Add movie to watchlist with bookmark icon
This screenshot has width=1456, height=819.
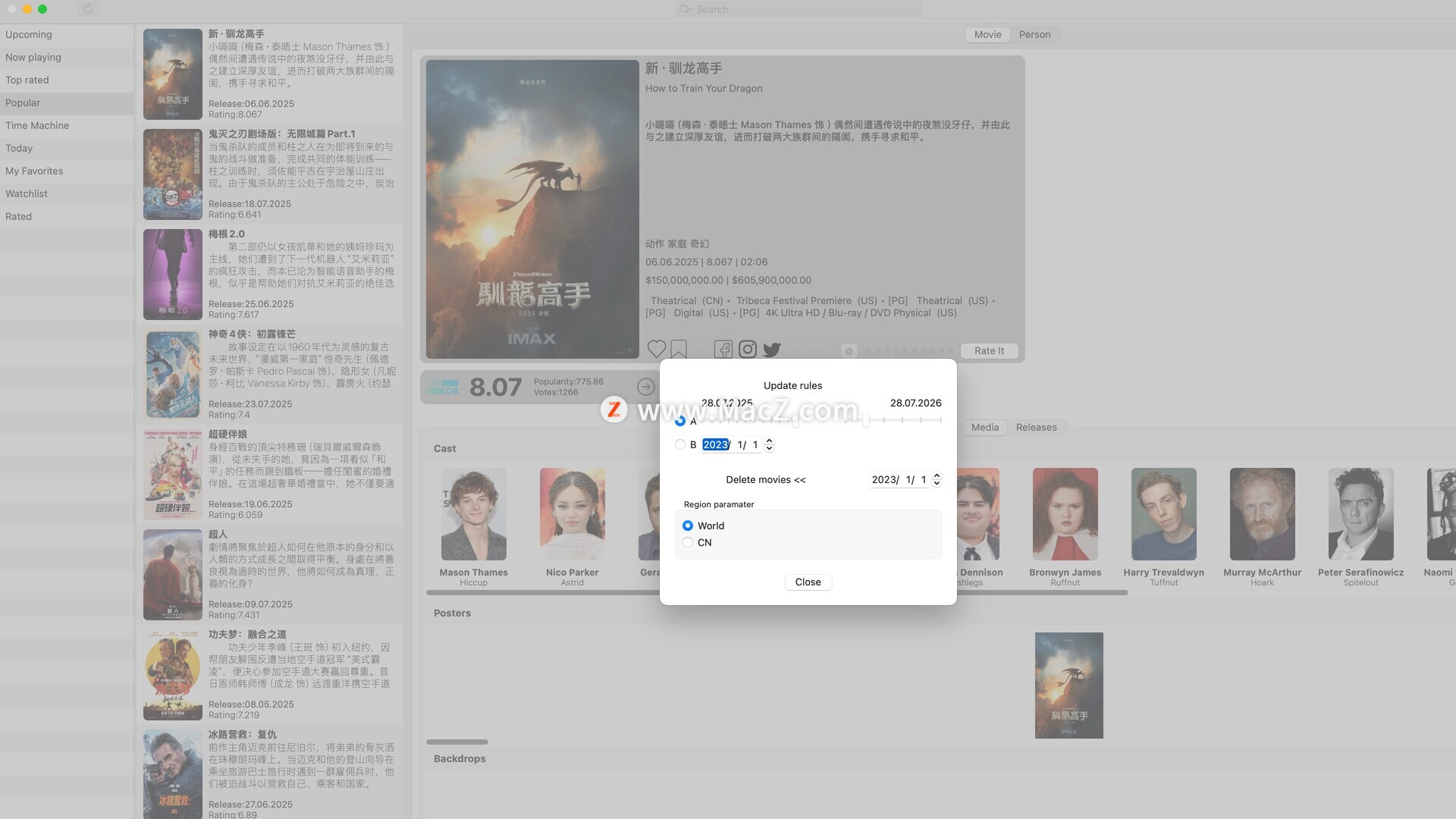[x=679, y=349]
